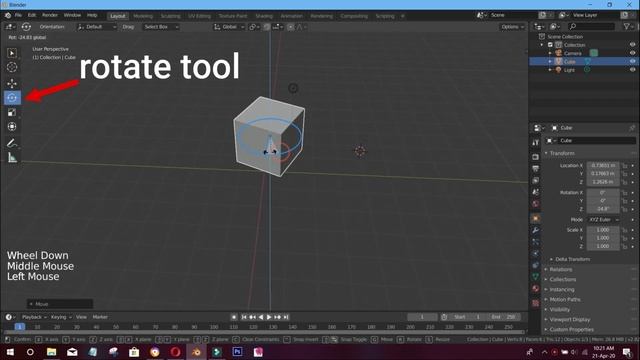
Task: Open the pivot point dropdown
Action: coord(254,27)
